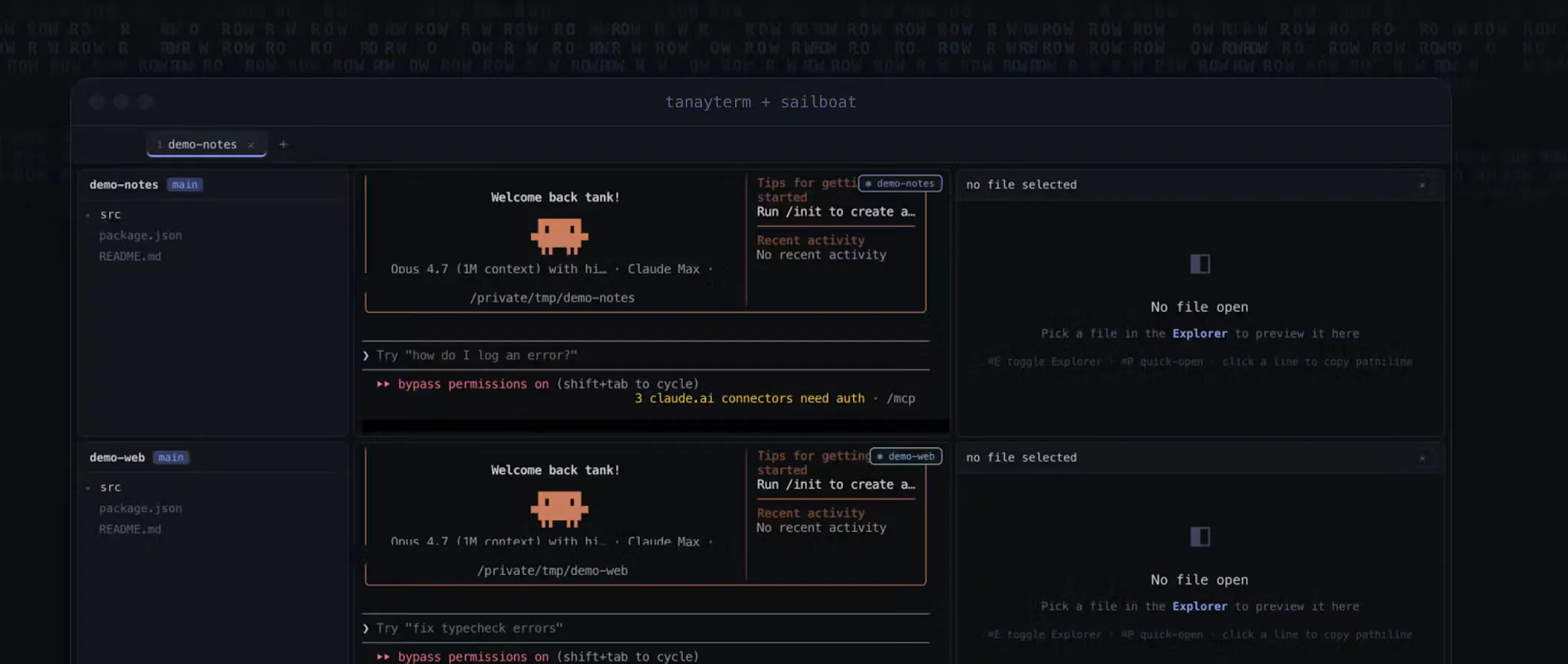The height and width of the screenshot is (664, 1568).
Task: Click bypass permissions indicator in the demo-notes terminal
Action: click(473, 384)
